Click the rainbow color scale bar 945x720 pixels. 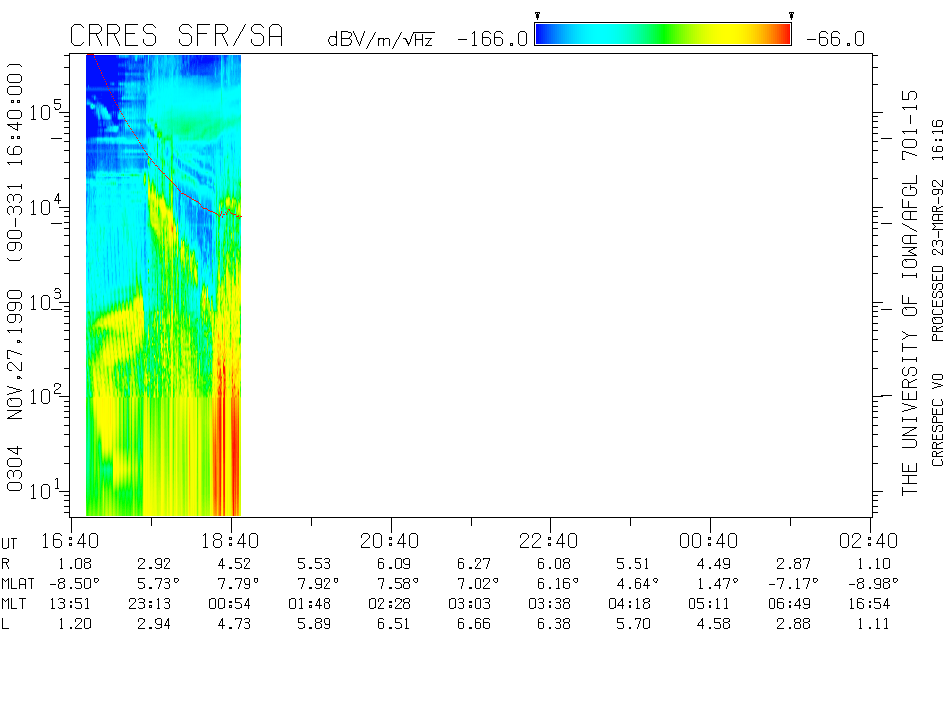tap(663, 35)
